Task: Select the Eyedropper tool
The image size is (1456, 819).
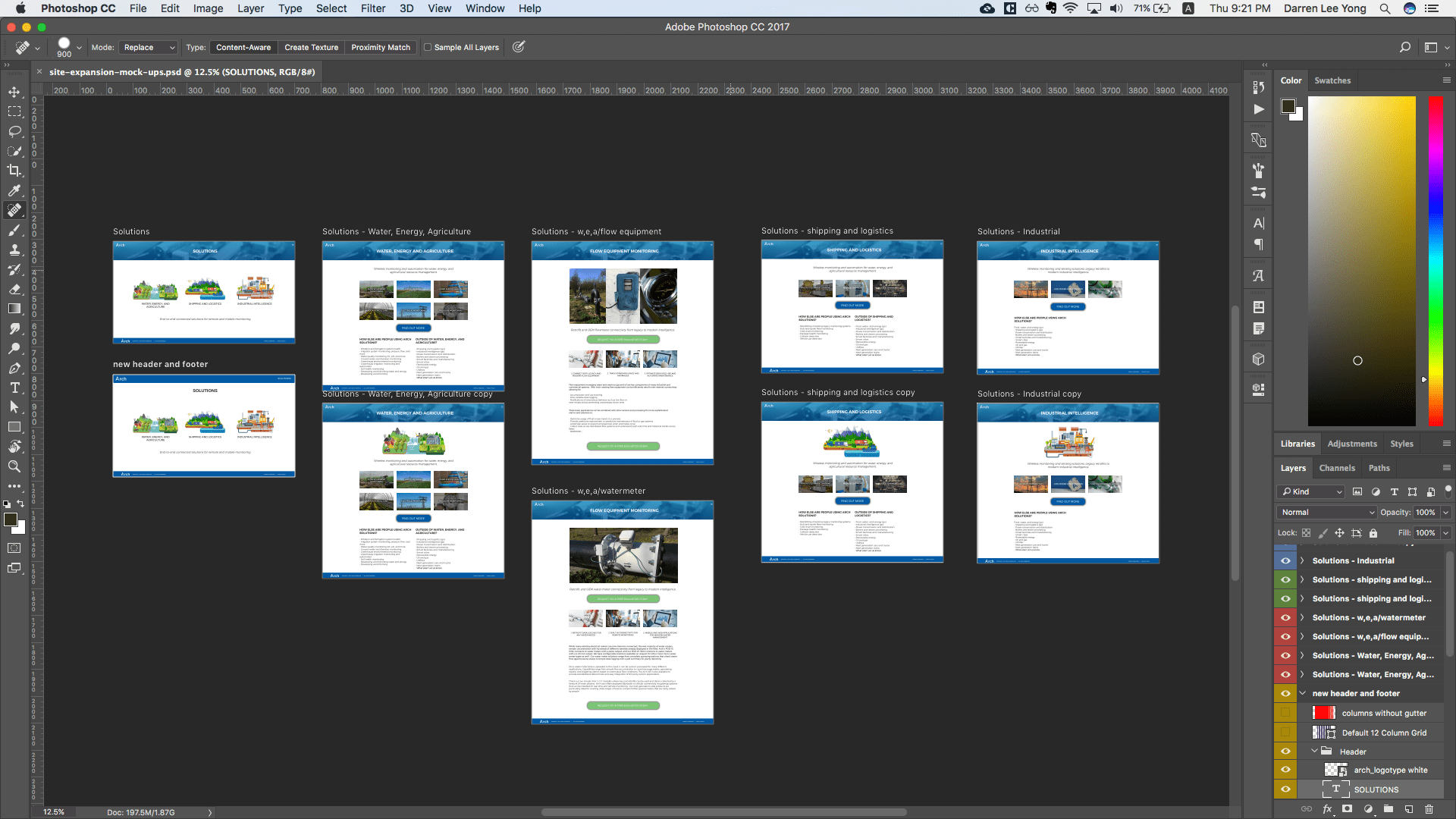Action: [x=14, y=190]
